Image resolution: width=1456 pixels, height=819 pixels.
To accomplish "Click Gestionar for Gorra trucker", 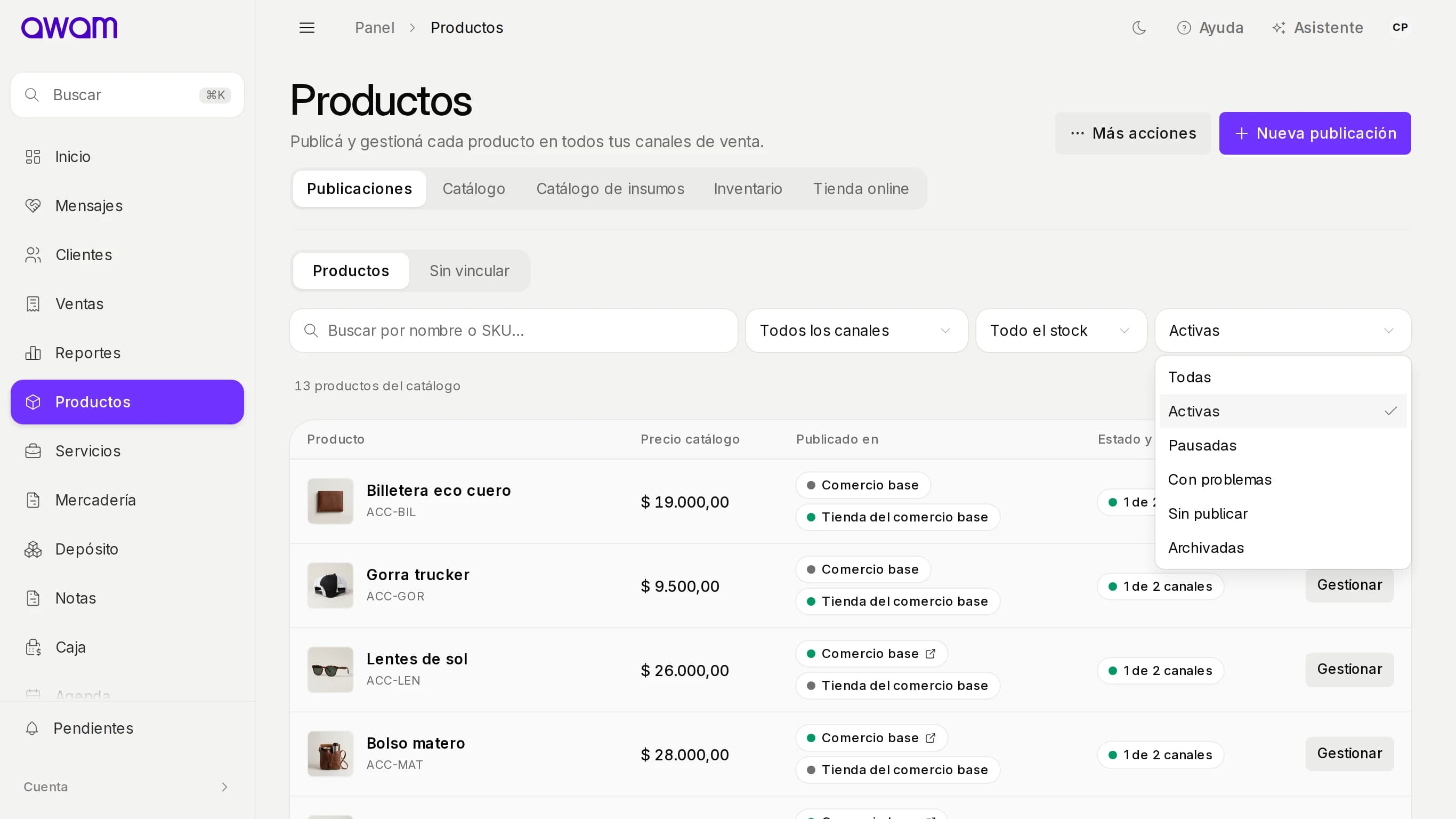I will coord(1349,585).
